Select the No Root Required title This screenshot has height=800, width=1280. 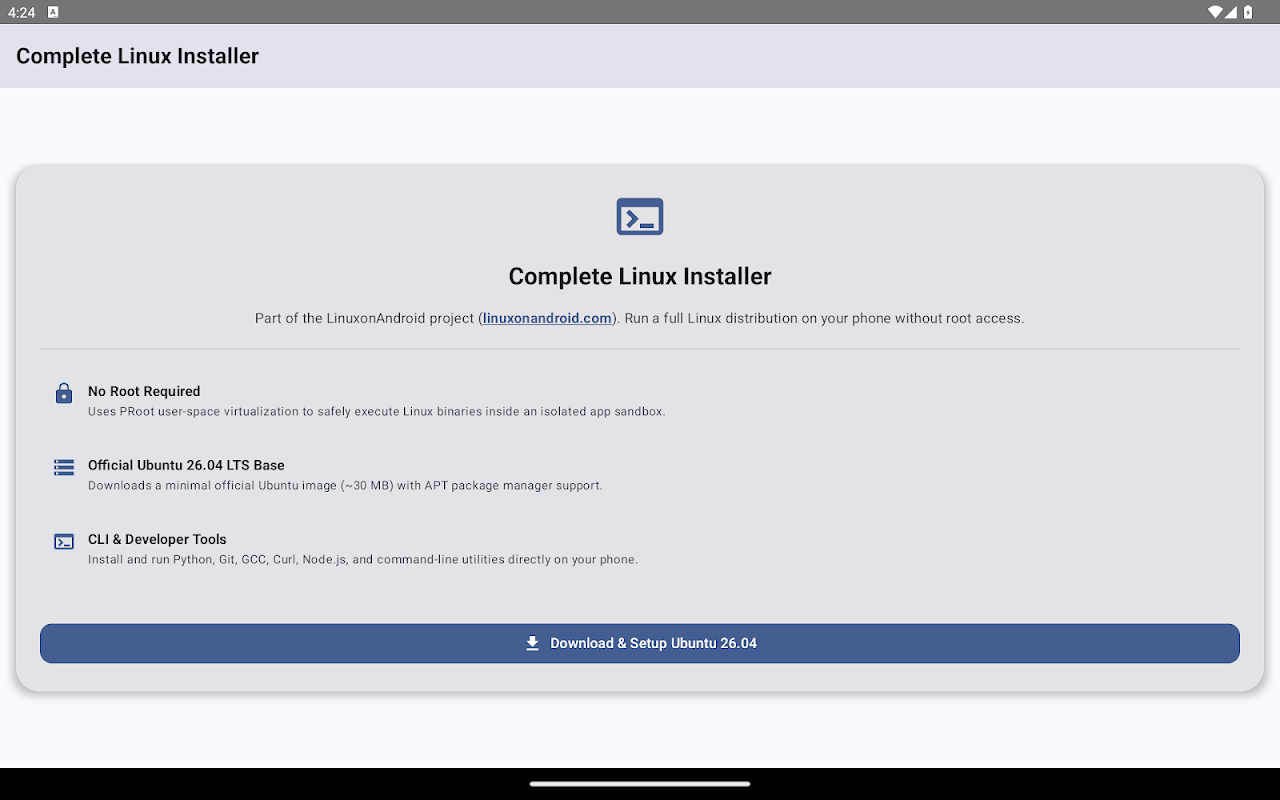[144, 391]
